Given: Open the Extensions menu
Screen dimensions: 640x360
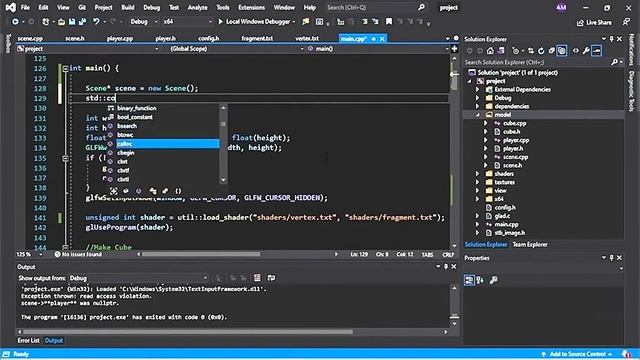Looking at the screenshot, I should (x=251, y=7).
